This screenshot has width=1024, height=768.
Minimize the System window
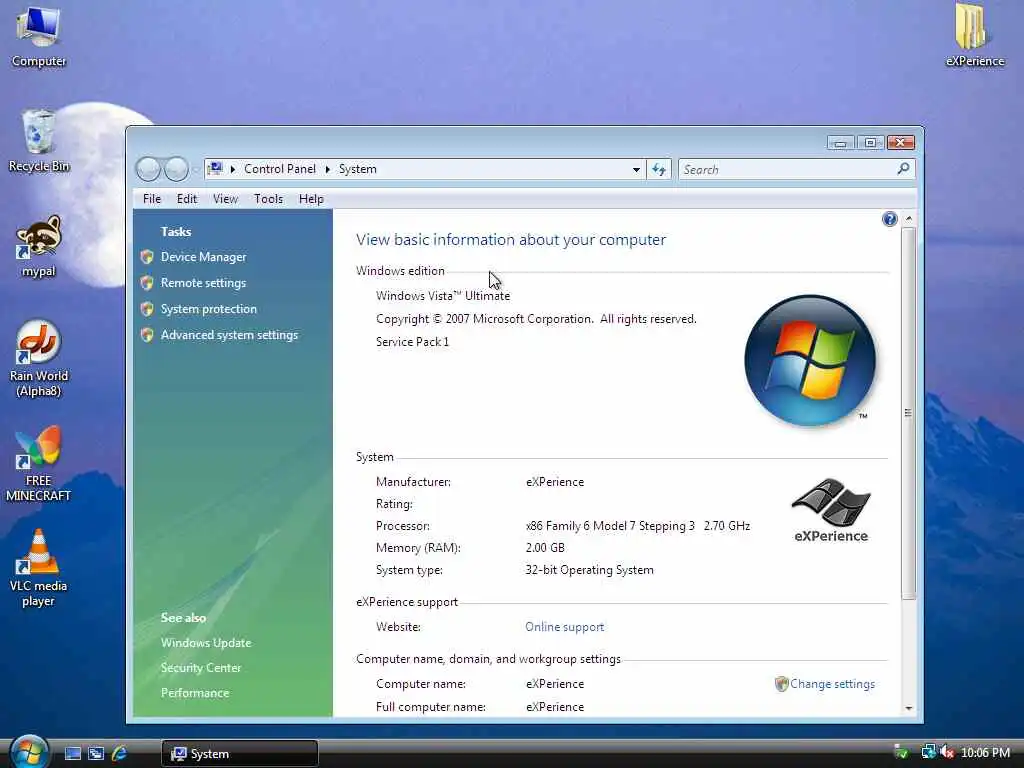click(x=840, y=142)
